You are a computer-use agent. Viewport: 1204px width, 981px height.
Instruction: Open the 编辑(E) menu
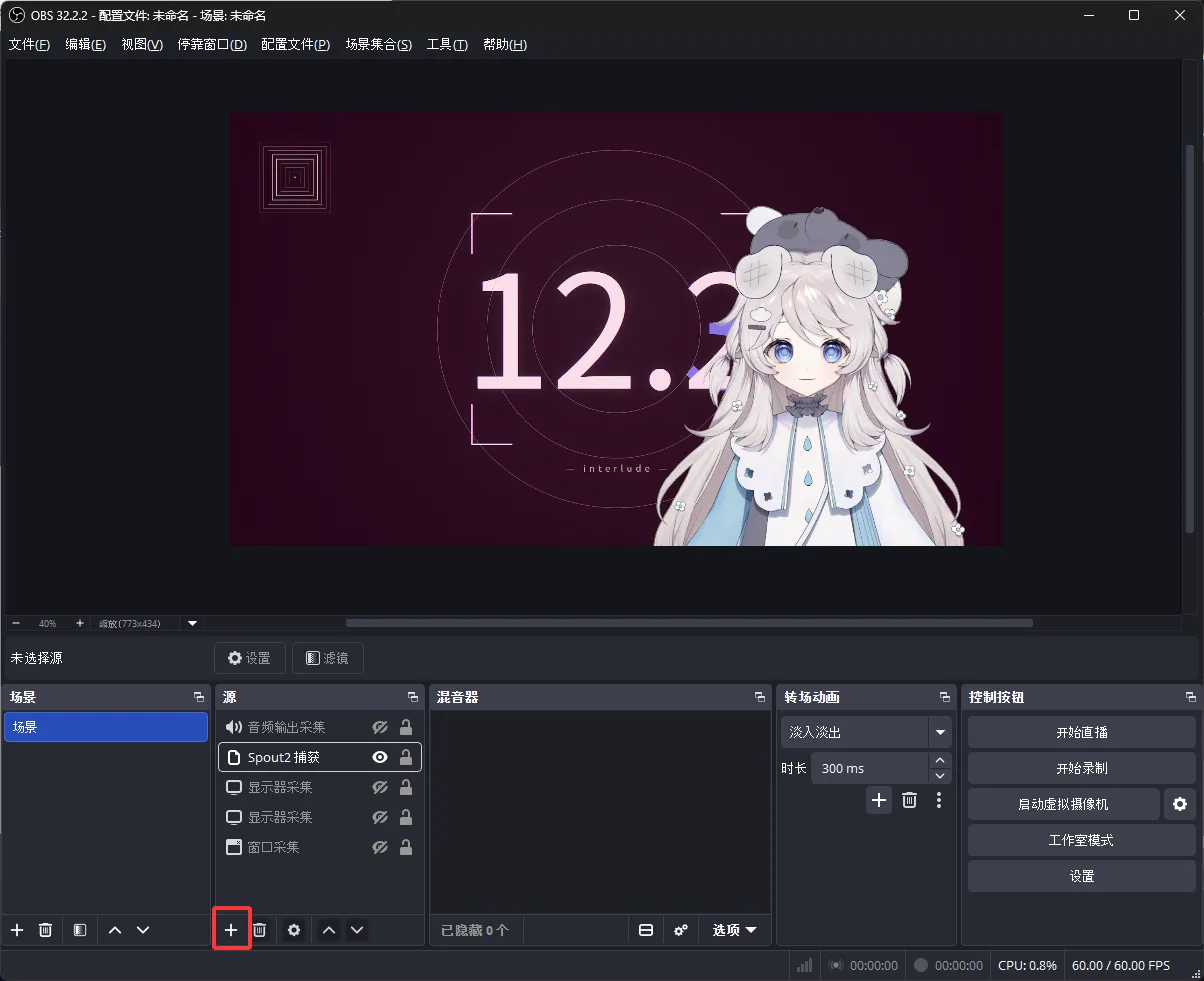click(x=85, y=44)
